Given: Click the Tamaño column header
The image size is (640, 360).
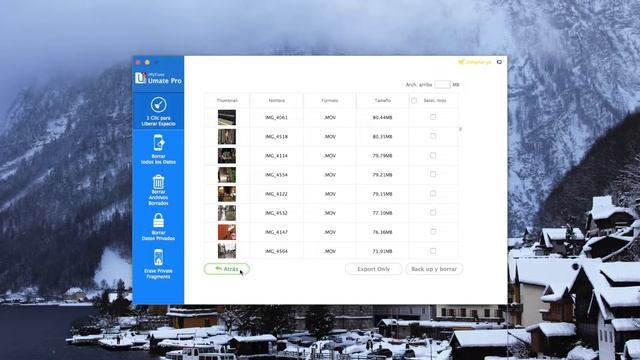Looking at the screenshot, I should pos(382,100).
